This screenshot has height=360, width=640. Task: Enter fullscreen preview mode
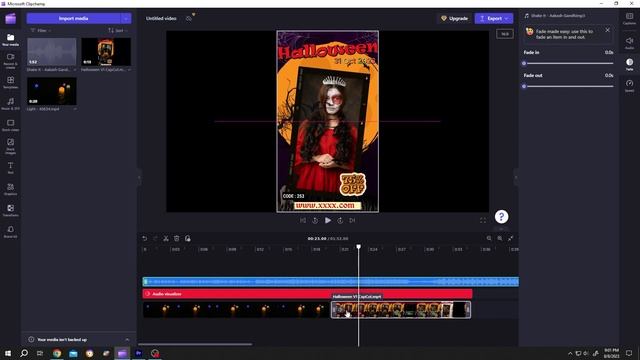pyautogui.click(x=483, y=220)
